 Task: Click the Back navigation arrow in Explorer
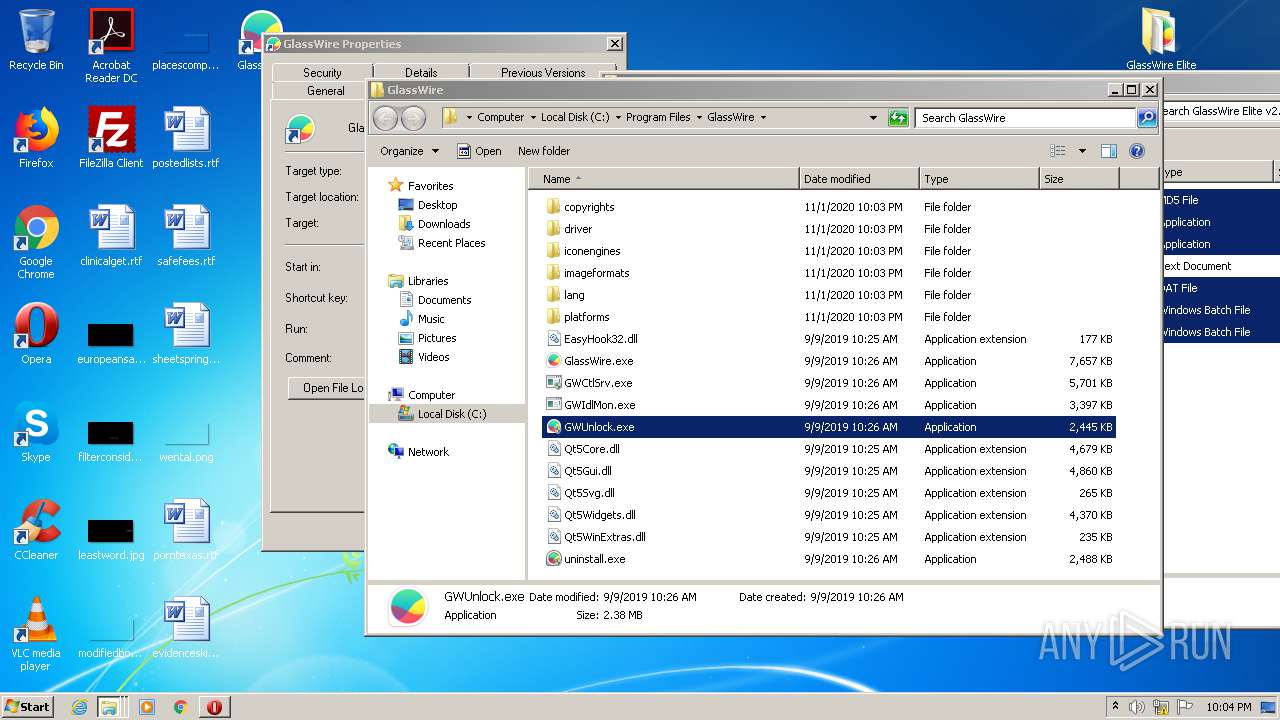(x=385, y=118)
